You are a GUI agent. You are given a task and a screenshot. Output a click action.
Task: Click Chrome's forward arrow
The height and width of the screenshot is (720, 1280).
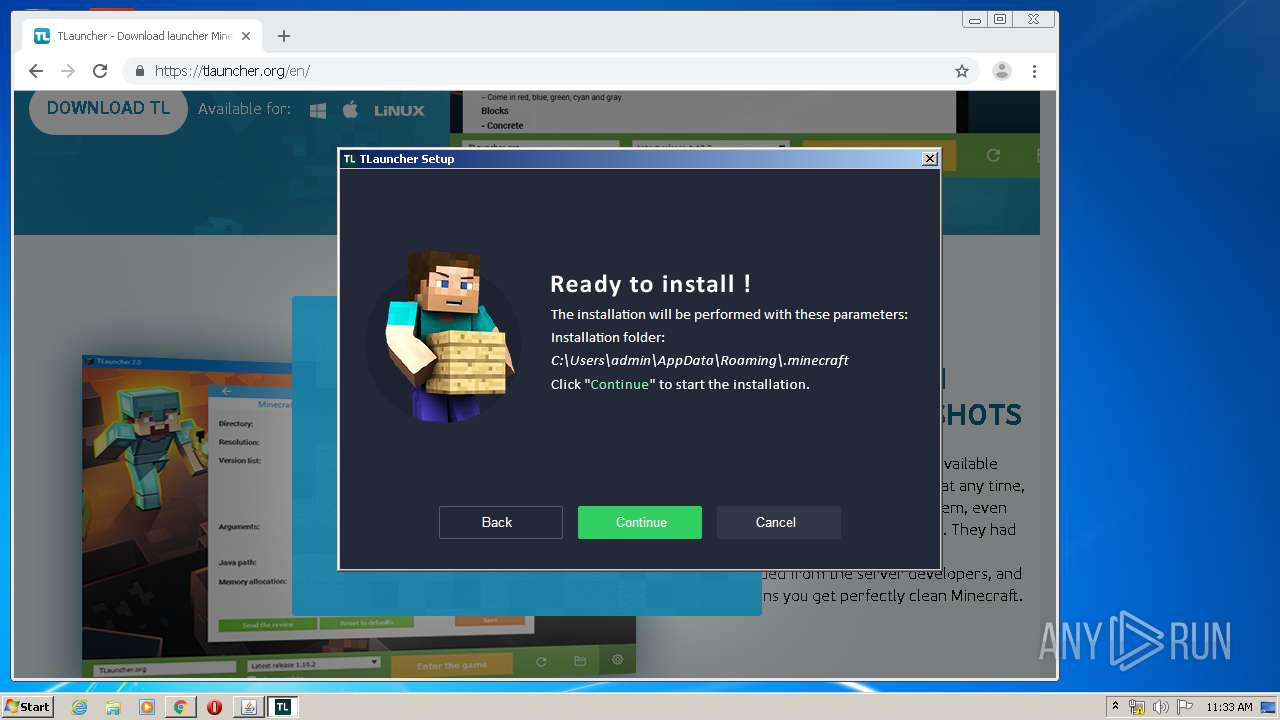tap(68, 71)
